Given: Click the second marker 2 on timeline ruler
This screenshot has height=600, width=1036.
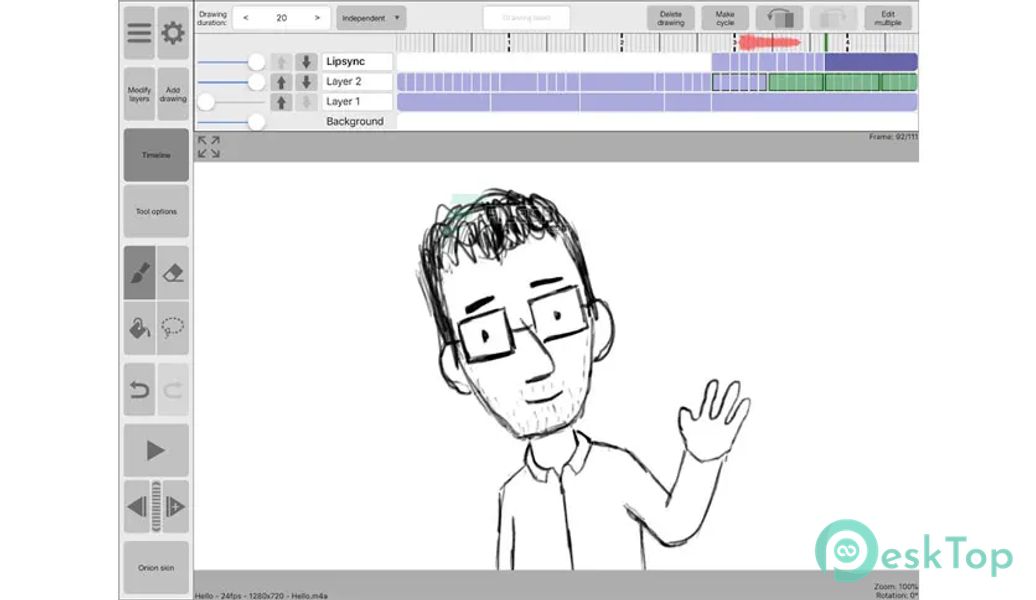Looking at the screenshot, I should click(x=622, y=42).
